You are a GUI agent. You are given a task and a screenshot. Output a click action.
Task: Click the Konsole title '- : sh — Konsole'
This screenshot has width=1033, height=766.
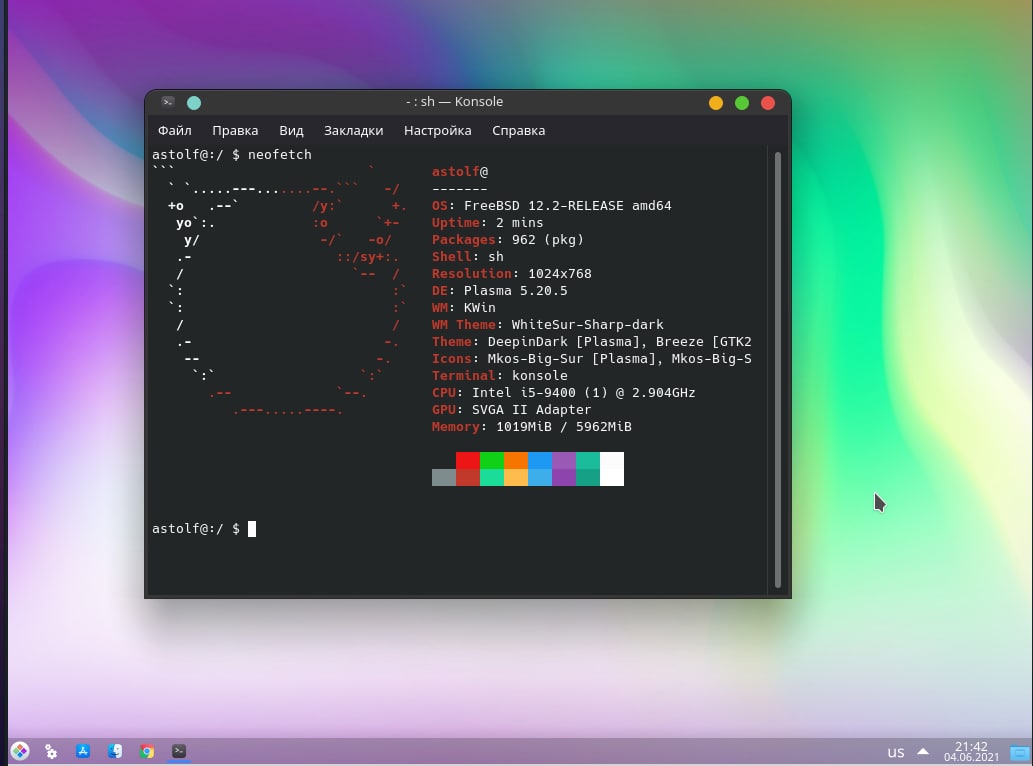coord(455,101)
